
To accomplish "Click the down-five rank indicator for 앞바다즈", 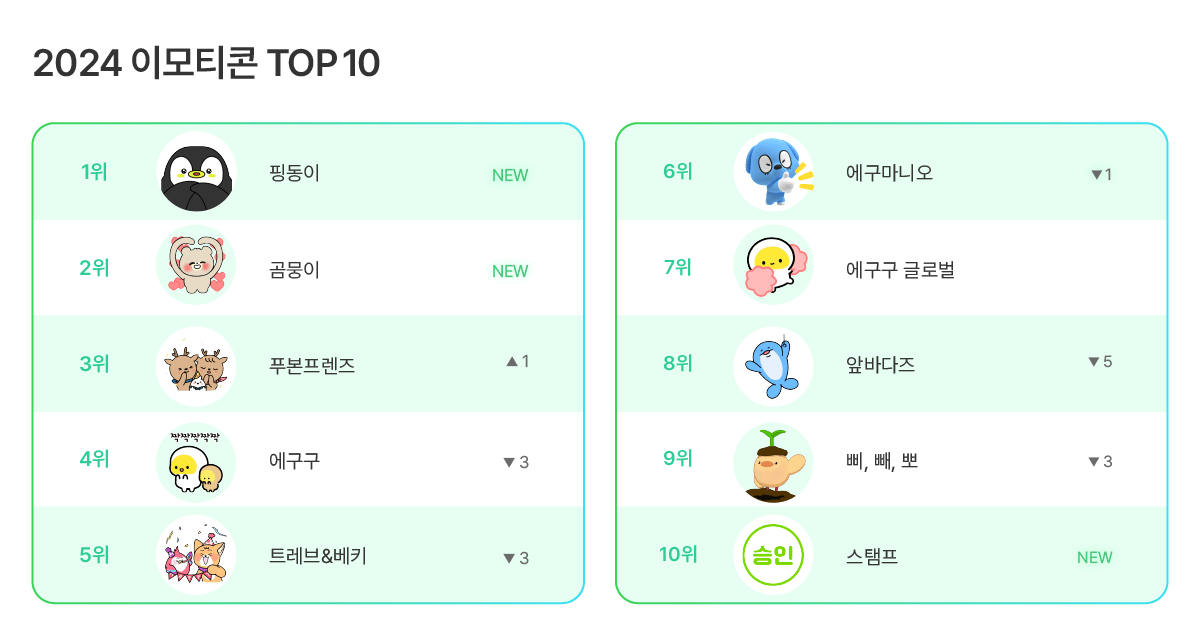I will tap(1099, 362).
